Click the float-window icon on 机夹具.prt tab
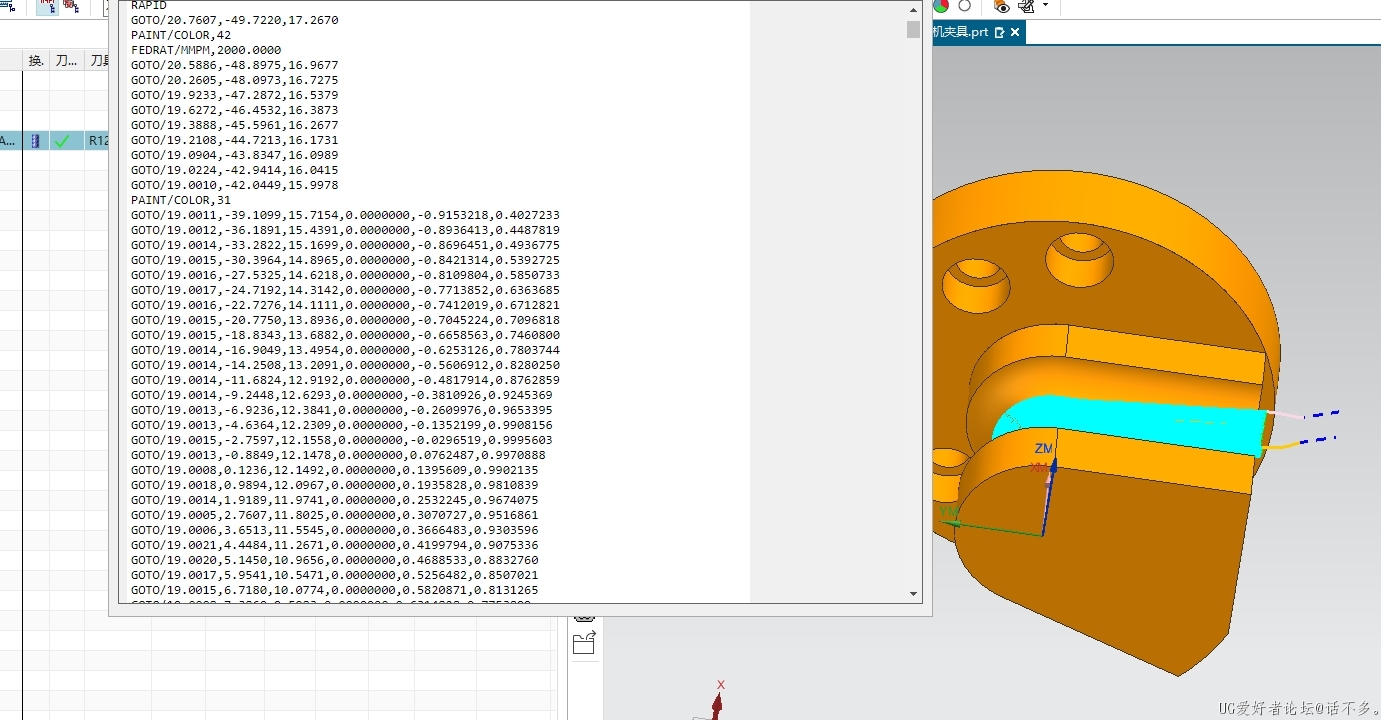The width and height of the screenshot is (1381, 720). pyautogui.click(x=999, y=32)
